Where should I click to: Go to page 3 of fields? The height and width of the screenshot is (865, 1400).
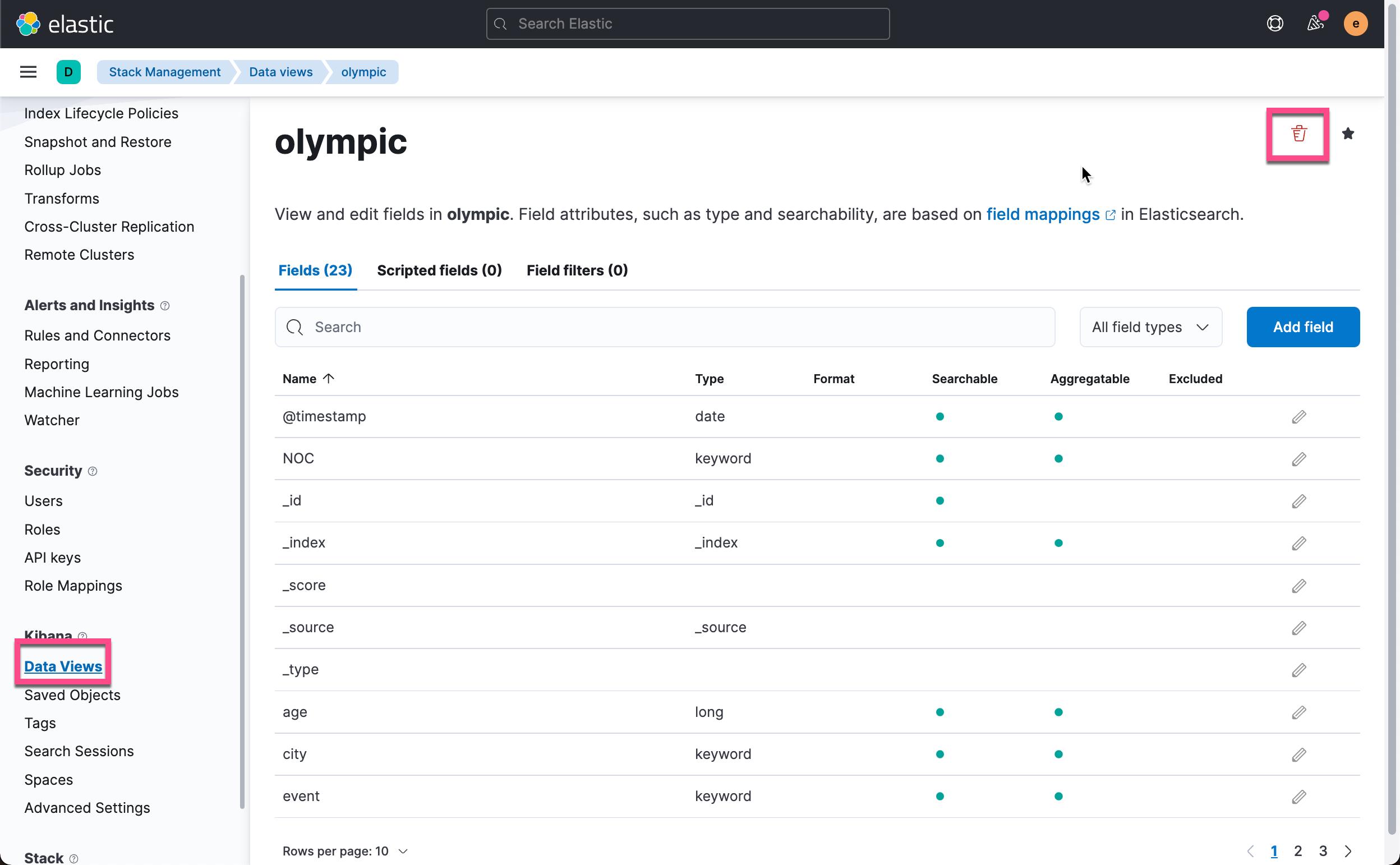click(x=1323, y=851)
